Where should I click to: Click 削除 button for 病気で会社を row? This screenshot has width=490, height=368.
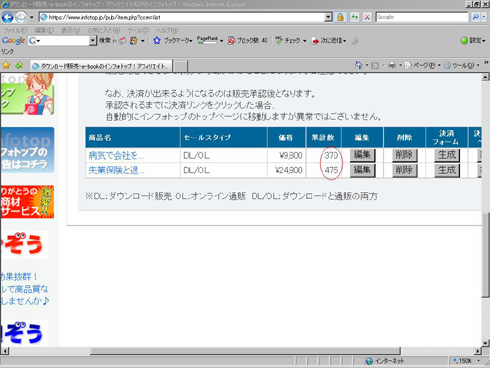404,155
